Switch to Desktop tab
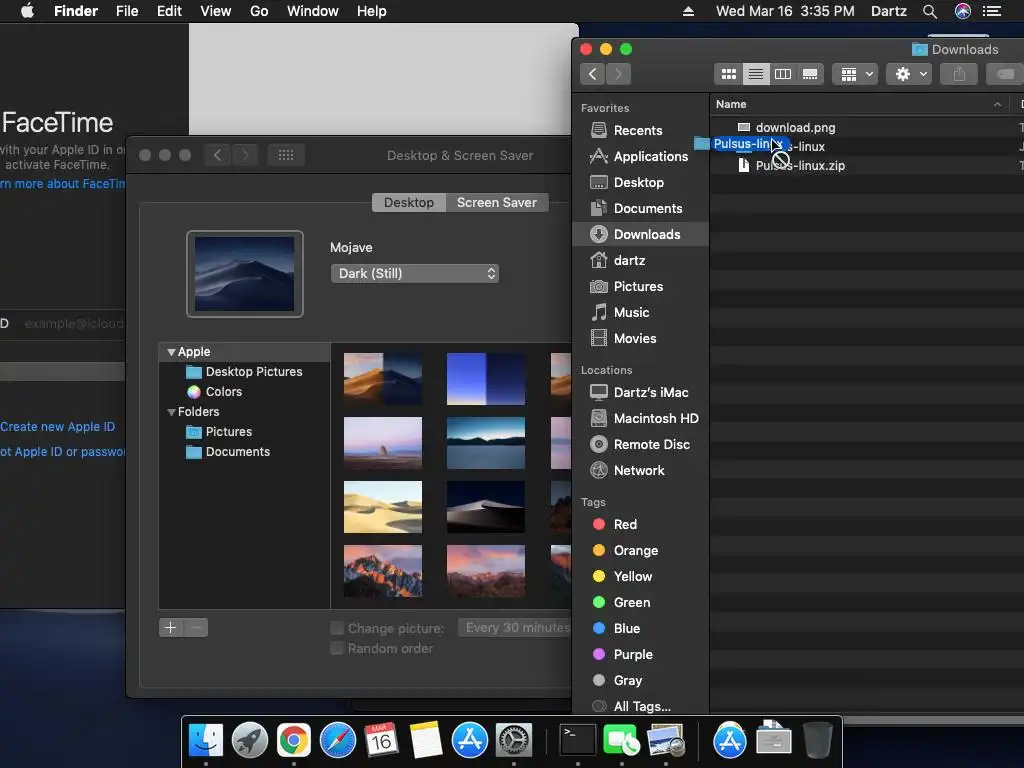1024x768 pixels. [x=409, y=202]
